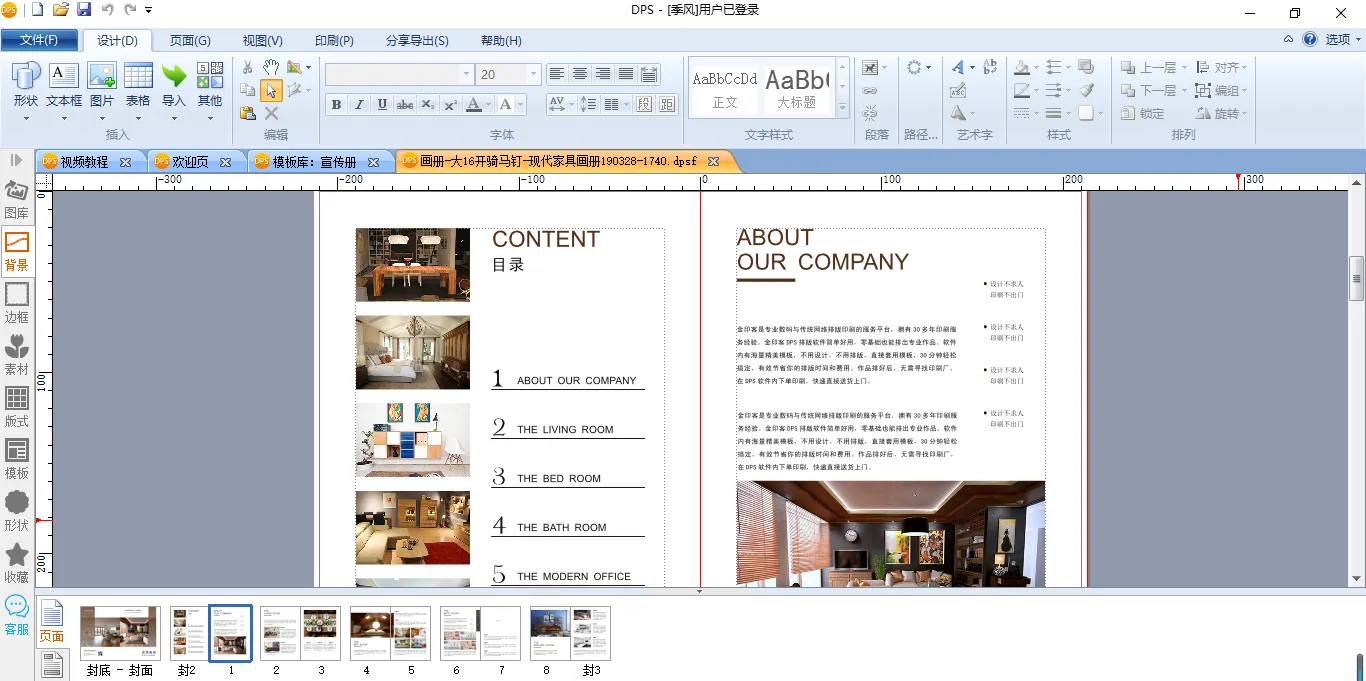Screen dimensions: 1366x681
Task: Click the 锁定 lock button
Action: 1142,113
